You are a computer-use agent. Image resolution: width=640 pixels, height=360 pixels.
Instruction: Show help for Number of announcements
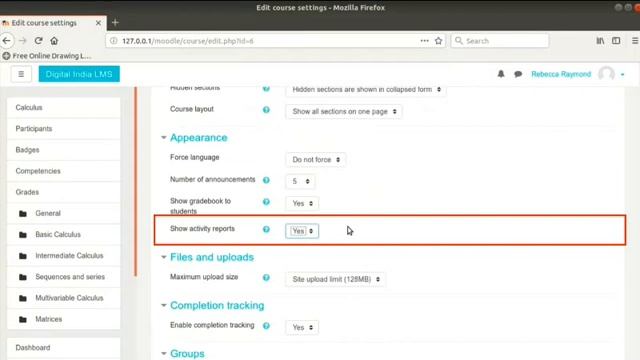click(x=266, y=180)
